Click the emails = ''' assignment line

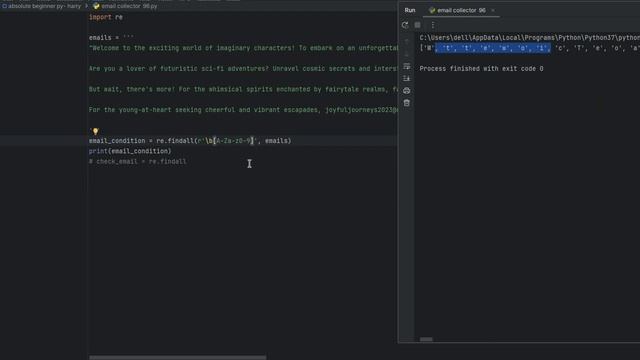pyautogui.click(x=111, y=38)
